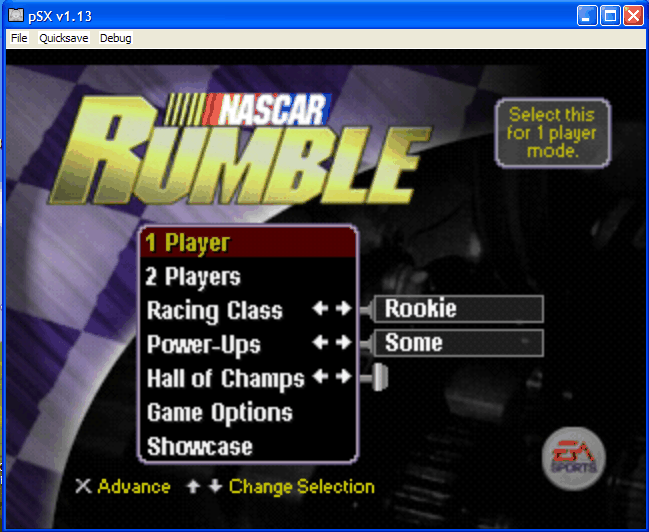The image size is (649, 532).
Task: Click the Racing Class label
Action: point(214,310)
